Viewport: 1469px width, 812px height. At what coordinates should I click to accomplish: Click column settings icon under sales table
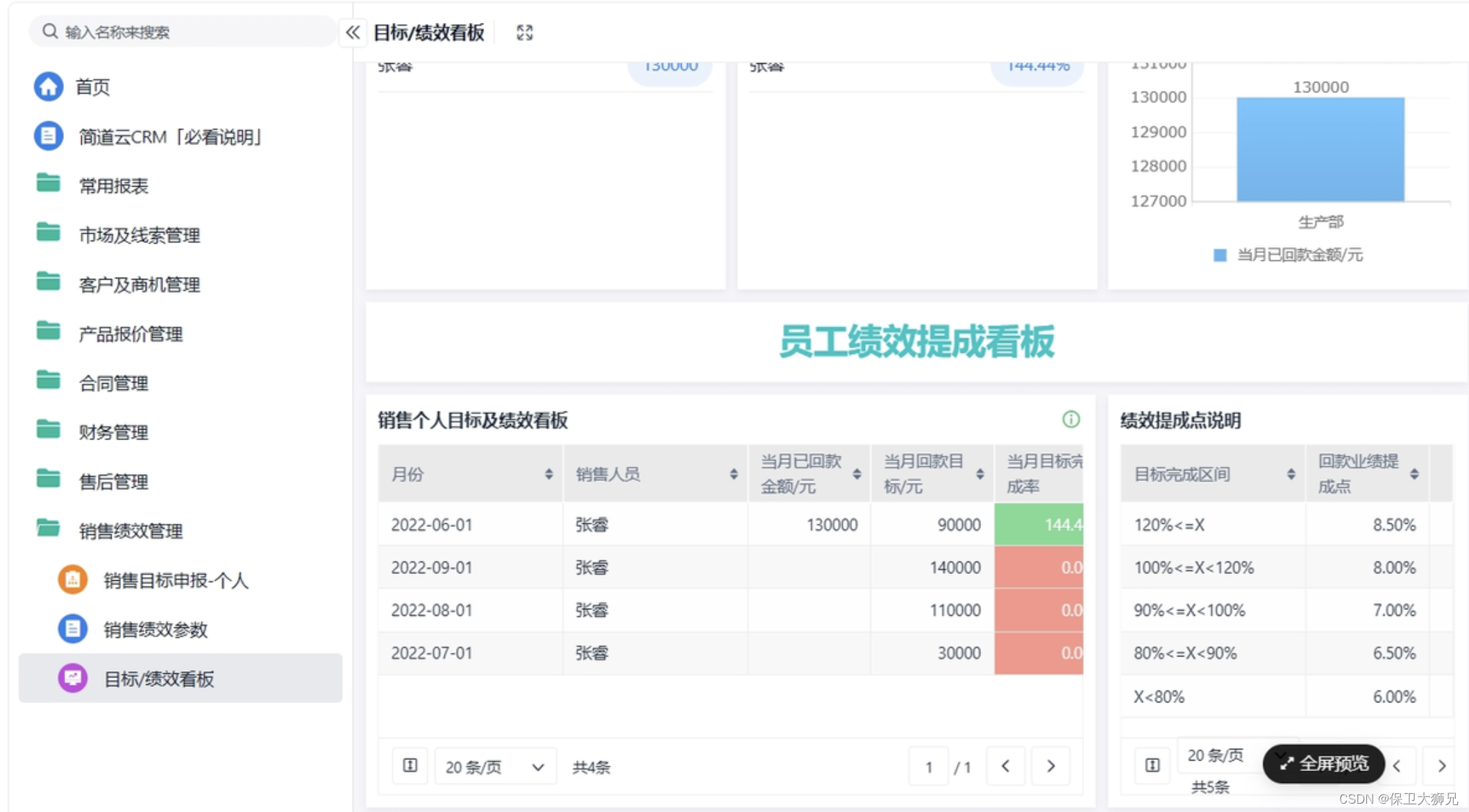410,766
